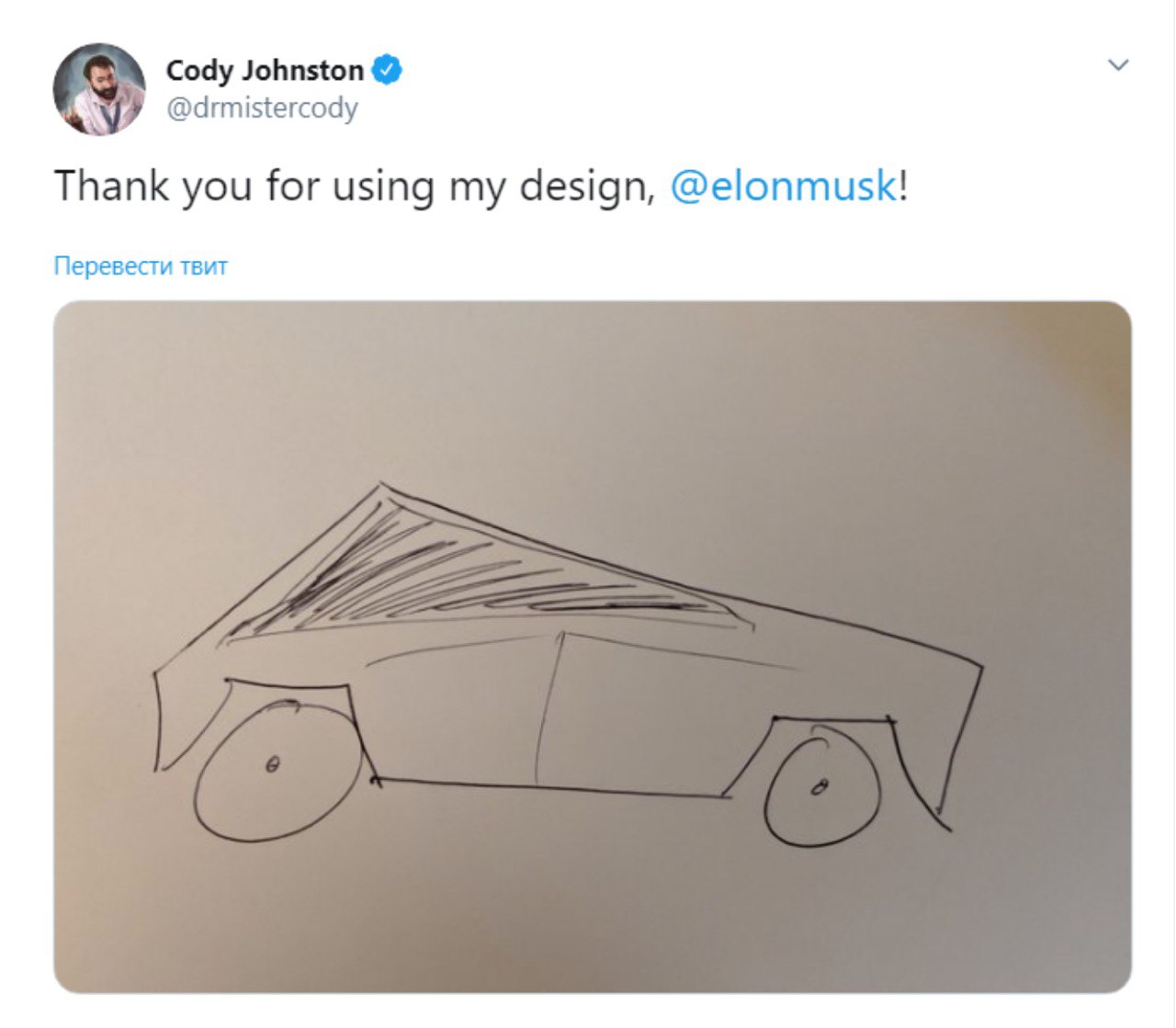This screenshot has width=1176, height=1028.
Task: Click the Перевести твит translate link
Action: (141, 266)
